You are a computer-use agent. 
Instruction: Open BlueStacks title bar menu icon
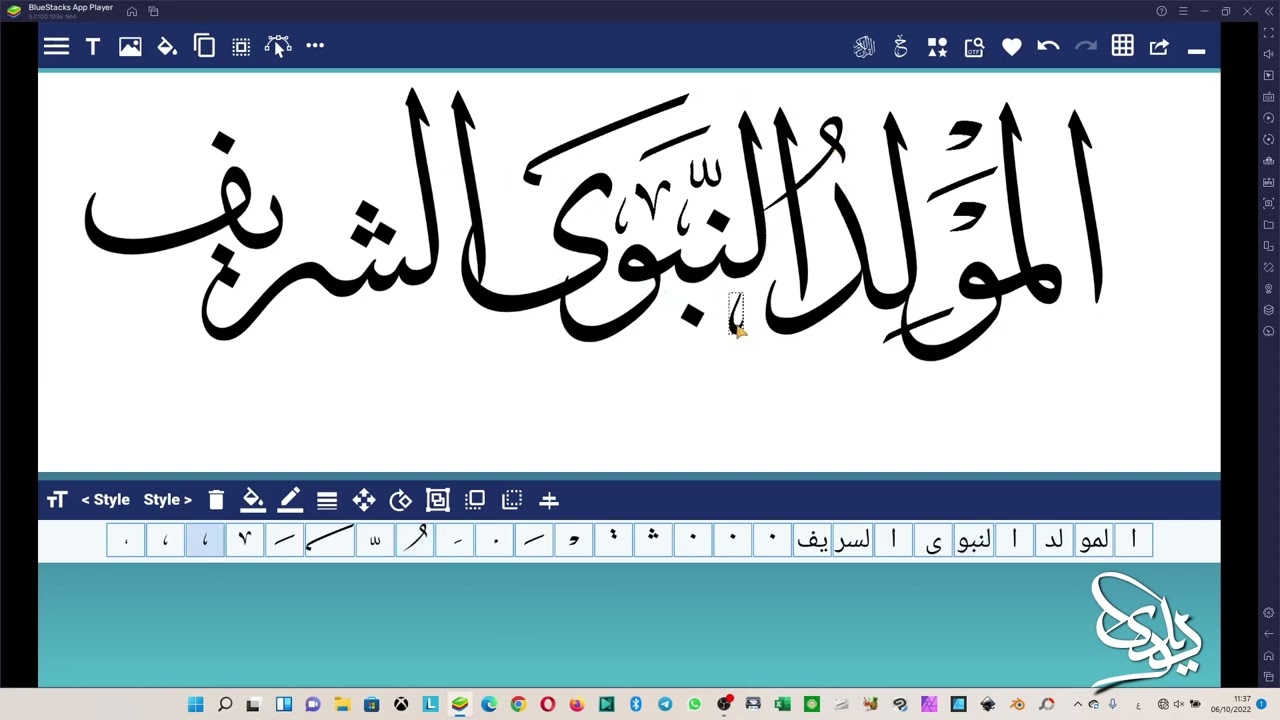tap(1183, 11)
